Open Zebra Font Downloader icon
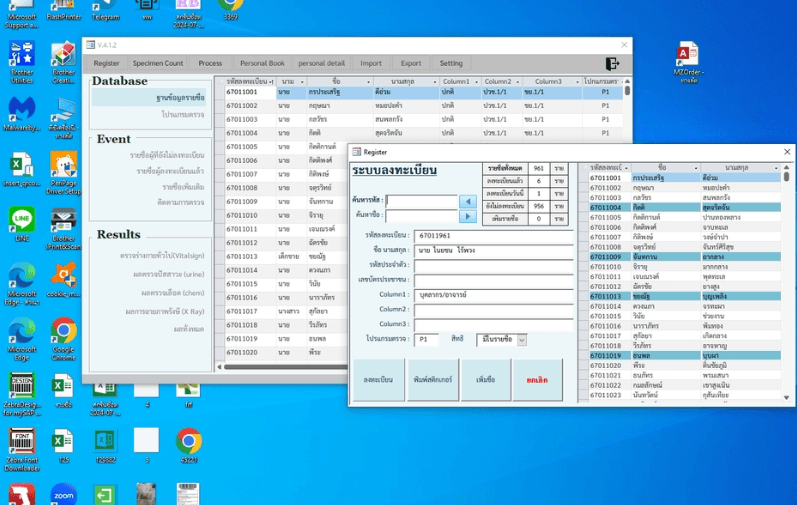797x505 pixels. click(22, 449)
